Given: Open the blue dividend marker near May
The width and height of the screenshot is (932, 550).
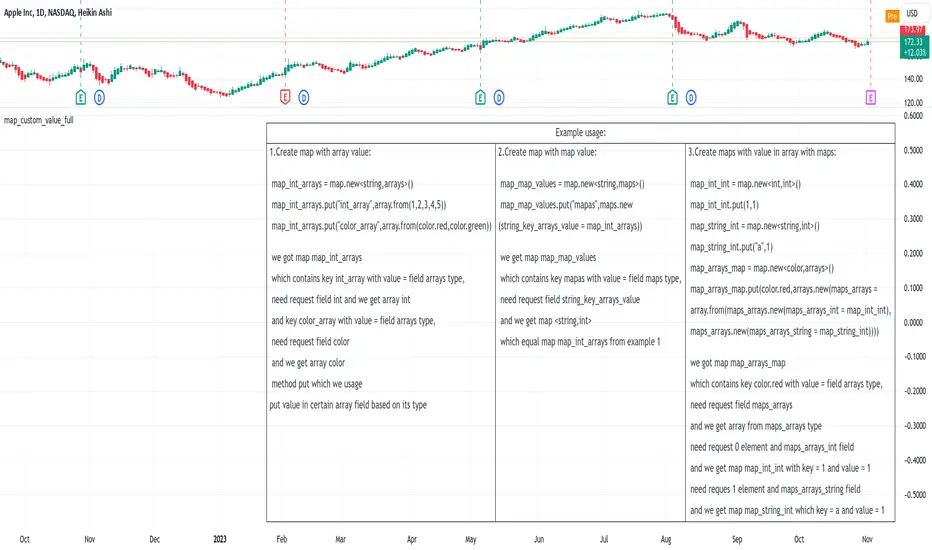Looking at the screenshot, I should click(x=497, y=97).
